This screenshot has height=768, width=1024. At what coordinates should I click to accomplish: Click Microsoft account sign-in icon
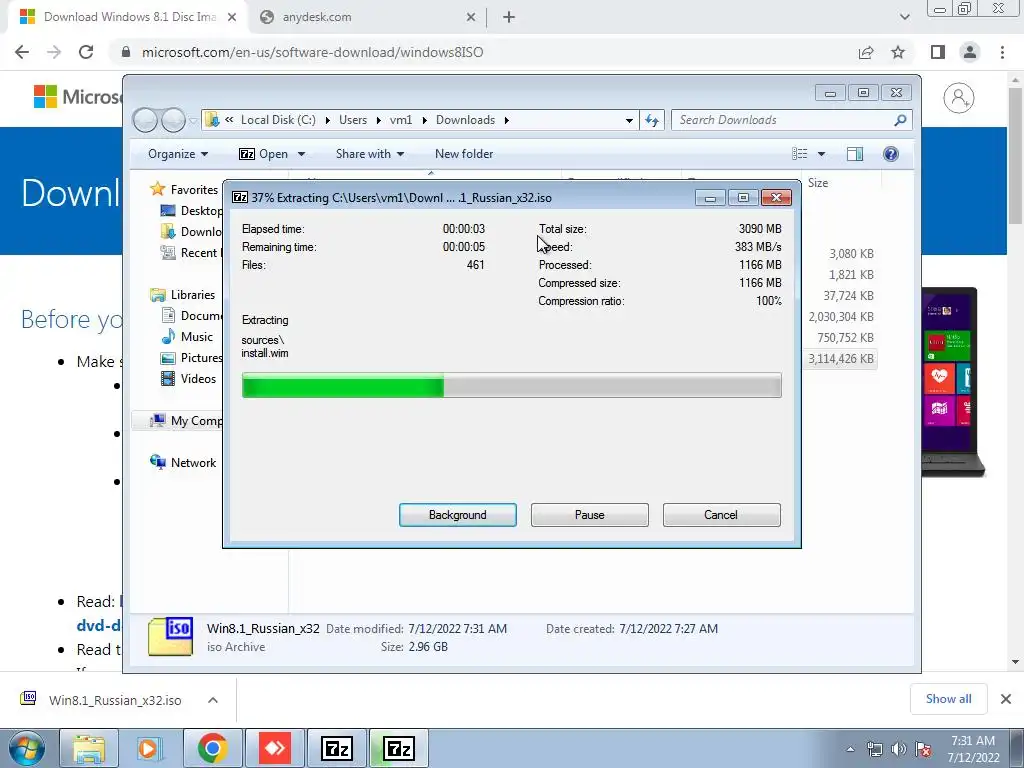[x=958, y=98]
